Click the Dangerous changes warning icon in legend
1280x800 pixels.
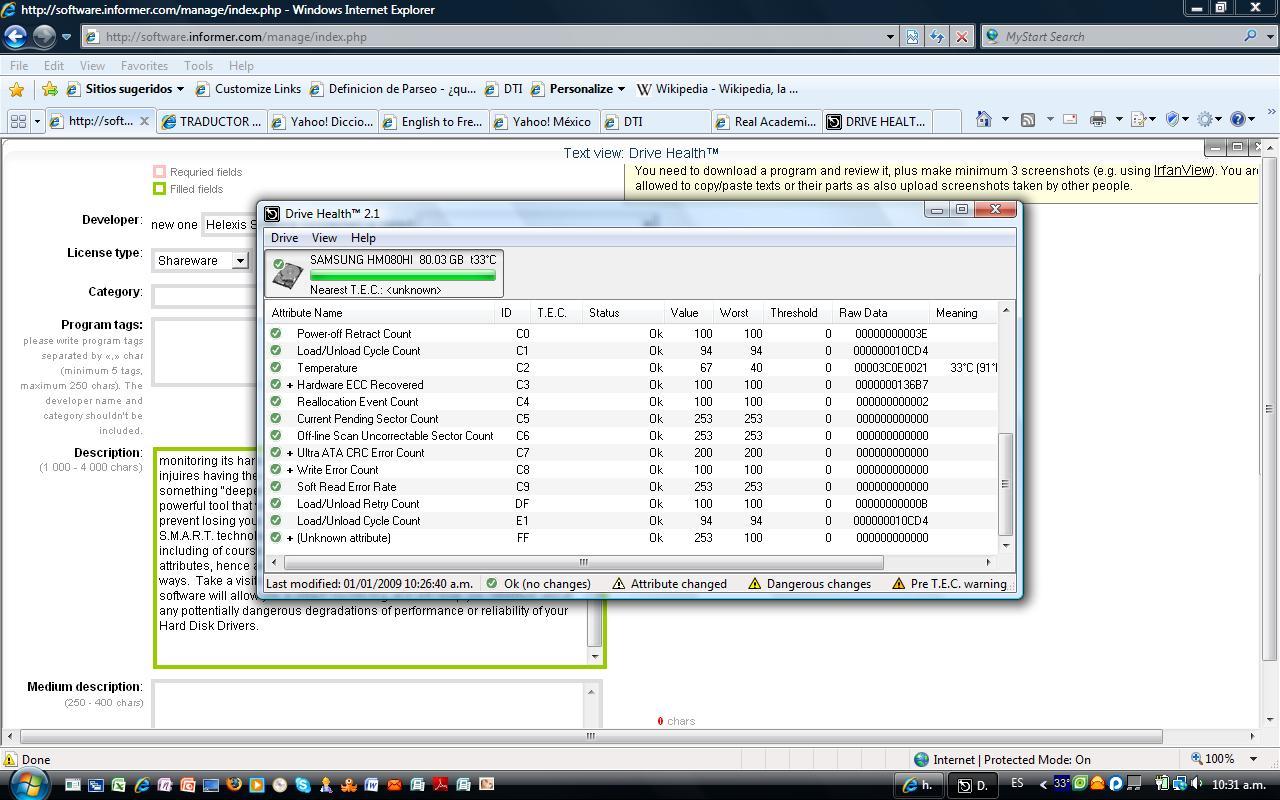pyautogui.click(x=755, y=584)
